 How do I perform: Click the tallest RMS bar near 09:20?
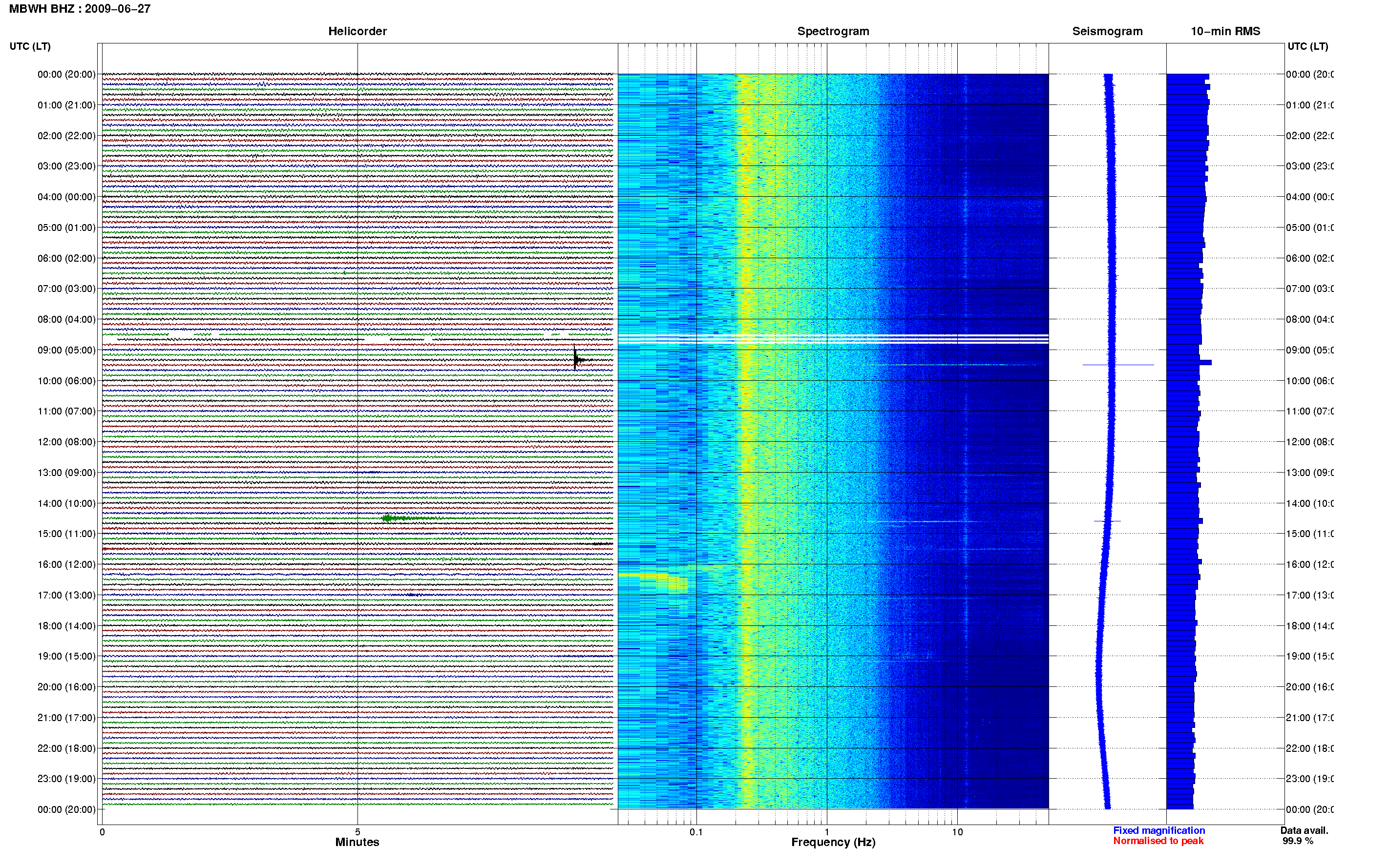(x=1189, y=362)
